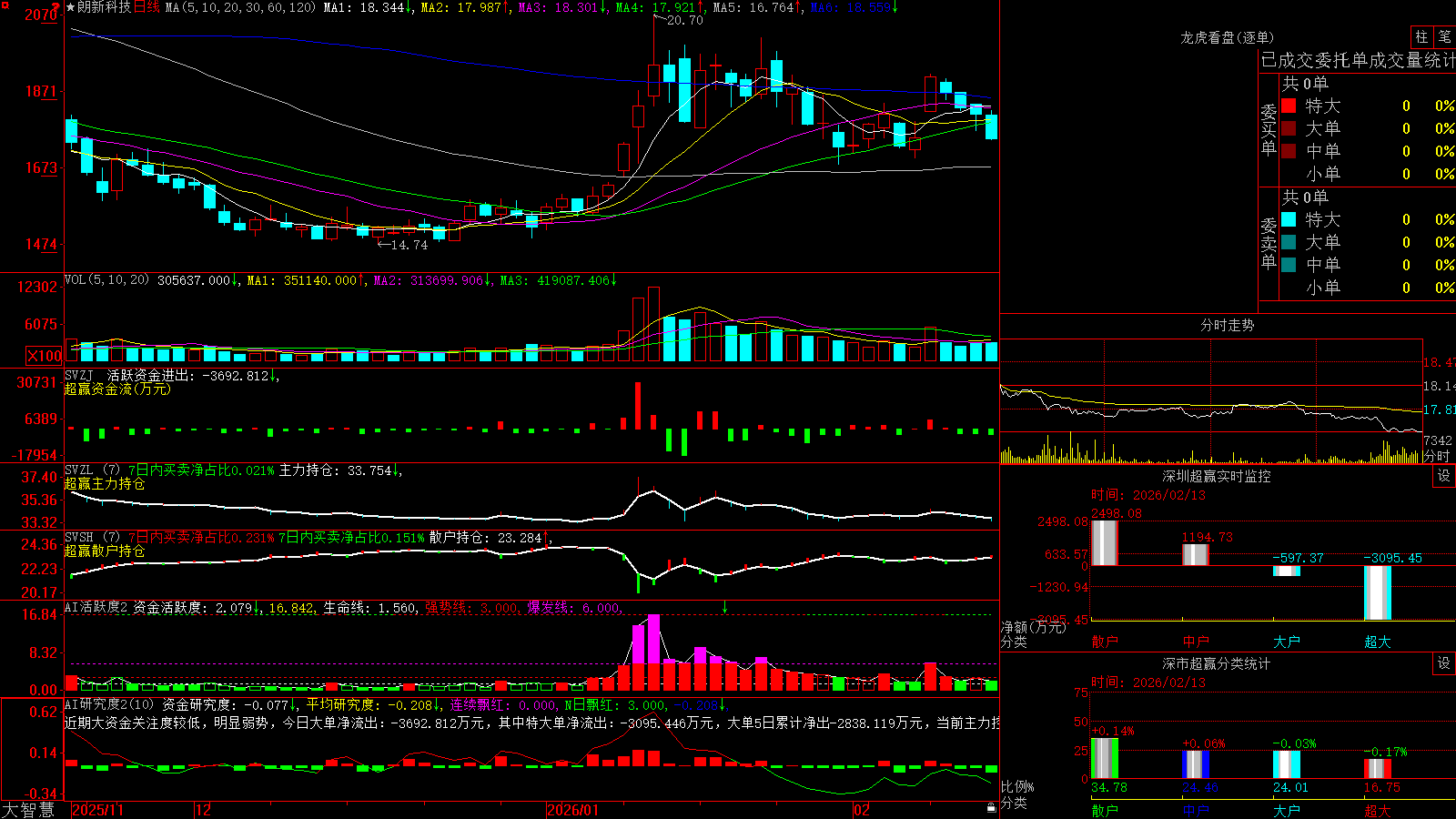The image size is (1456, 819).
Task: Click the 20.70 high price annotation
Action: click(x=684, y=20)
